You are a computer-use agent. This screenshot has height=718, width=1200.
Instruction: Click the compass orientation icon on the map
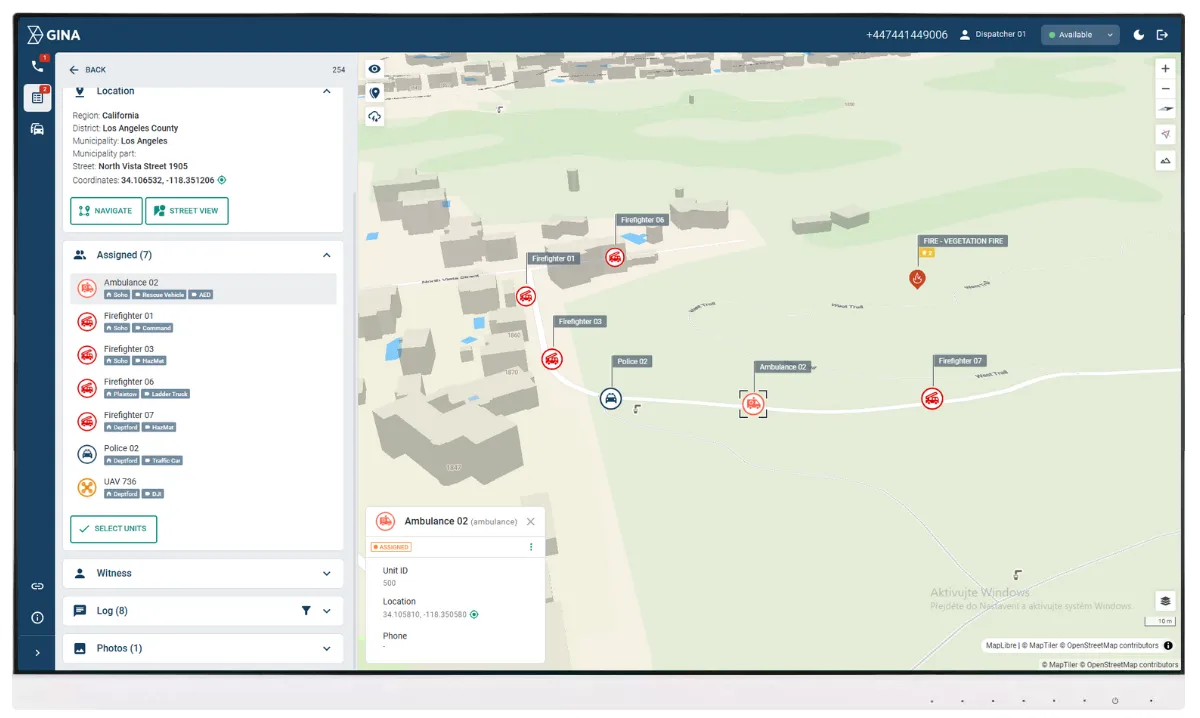[1165, 134]
